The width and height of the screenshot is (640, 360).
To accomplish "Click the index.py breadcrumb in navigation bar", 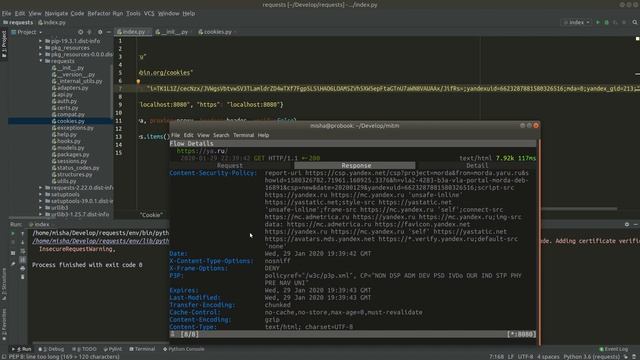I will (52, 22).
